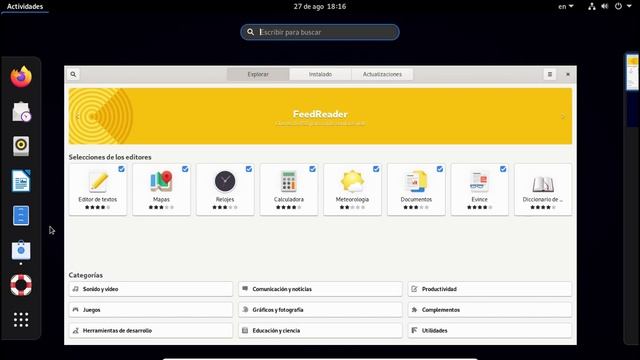Open the Relojes clock app card

tap(225, 189)
